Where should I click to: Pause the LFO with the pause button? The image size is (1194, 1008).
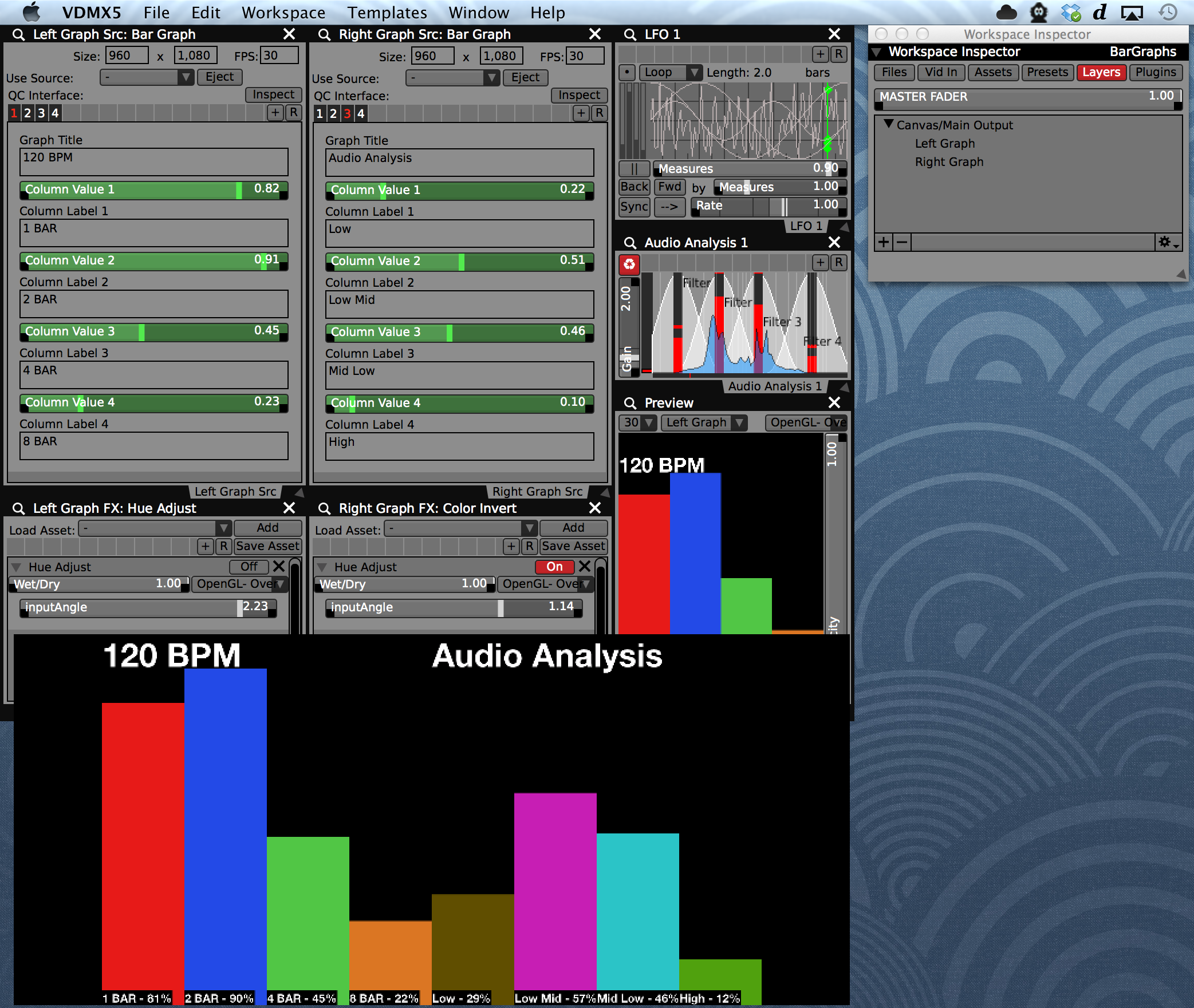[x=634, y=169]
